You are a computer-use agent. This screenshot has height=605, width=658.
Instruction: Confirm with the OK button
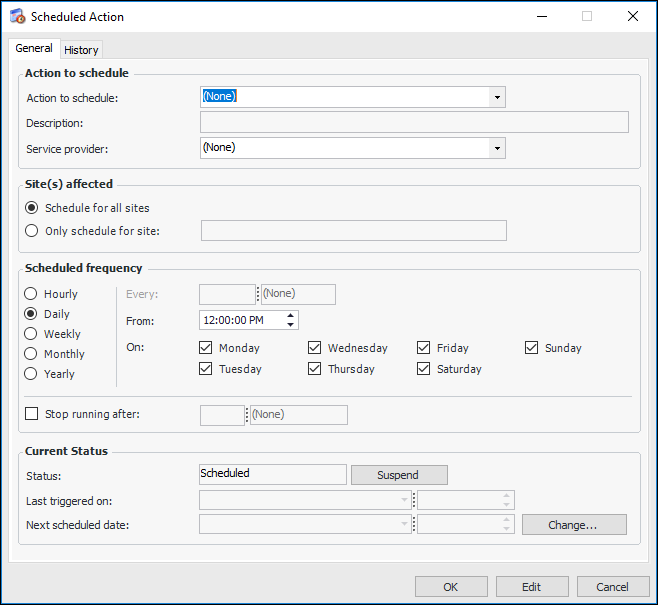point(451,587)
